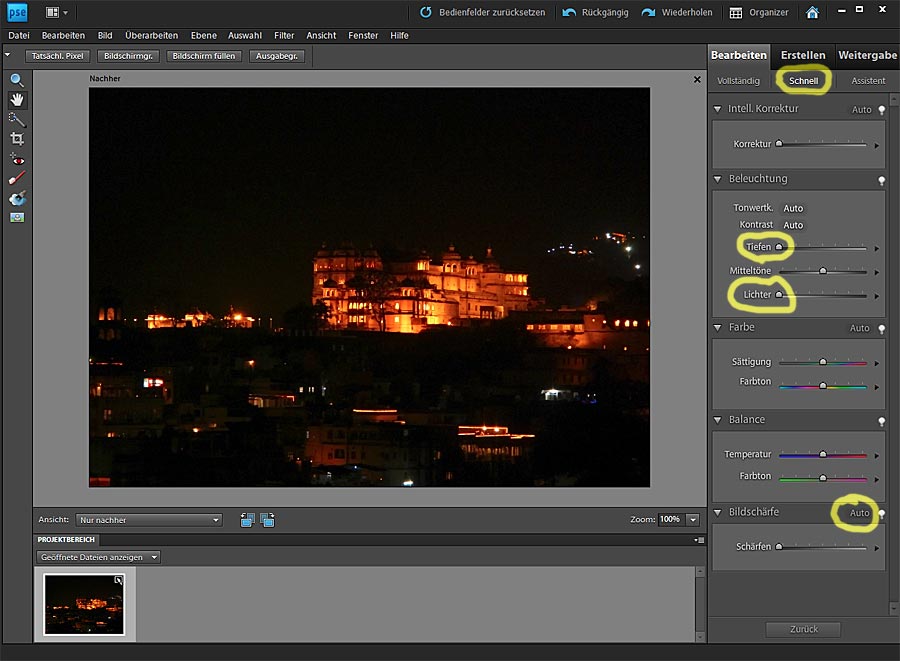Screen dimensions: 900x661
Task: Click the Bildschirm füllen button
Action: click(204, 56)
